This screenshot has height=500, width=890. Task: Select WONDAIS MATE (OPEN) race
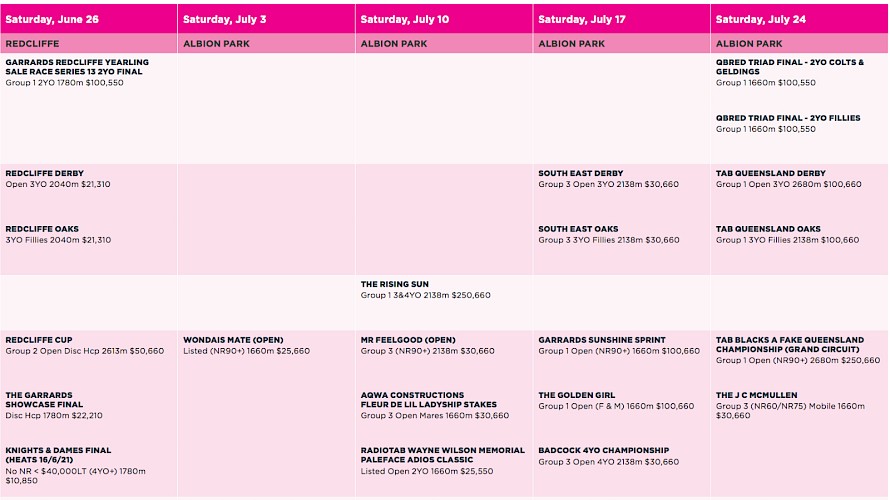233,340
